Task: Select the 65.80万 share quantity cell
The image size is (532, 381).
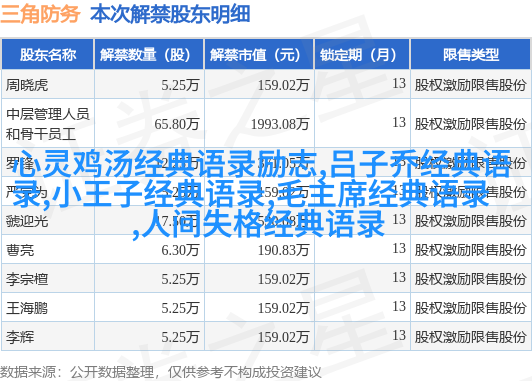Action: 176,124
